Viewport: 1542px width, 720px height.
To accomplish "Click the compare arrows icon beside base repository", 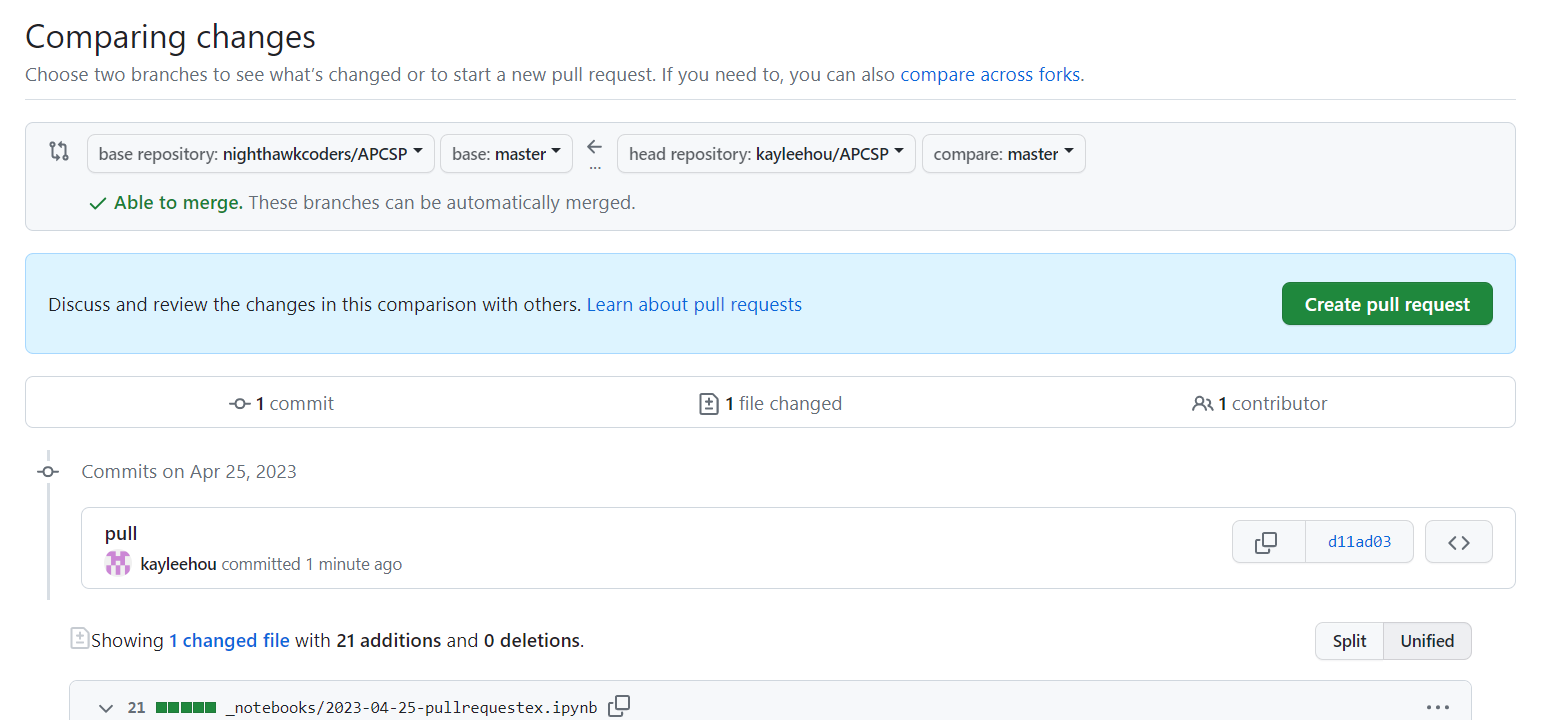I will [59, 152].
